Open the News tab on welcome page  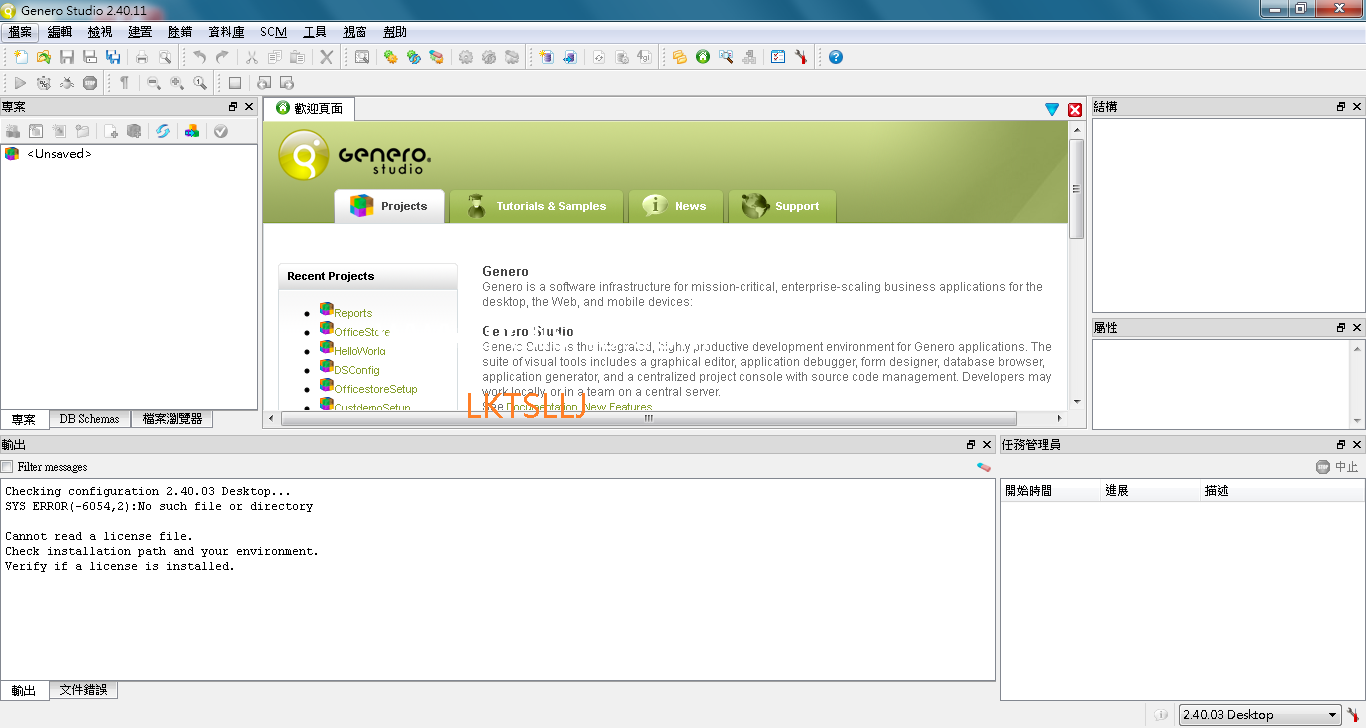click(x=675, y=206)
